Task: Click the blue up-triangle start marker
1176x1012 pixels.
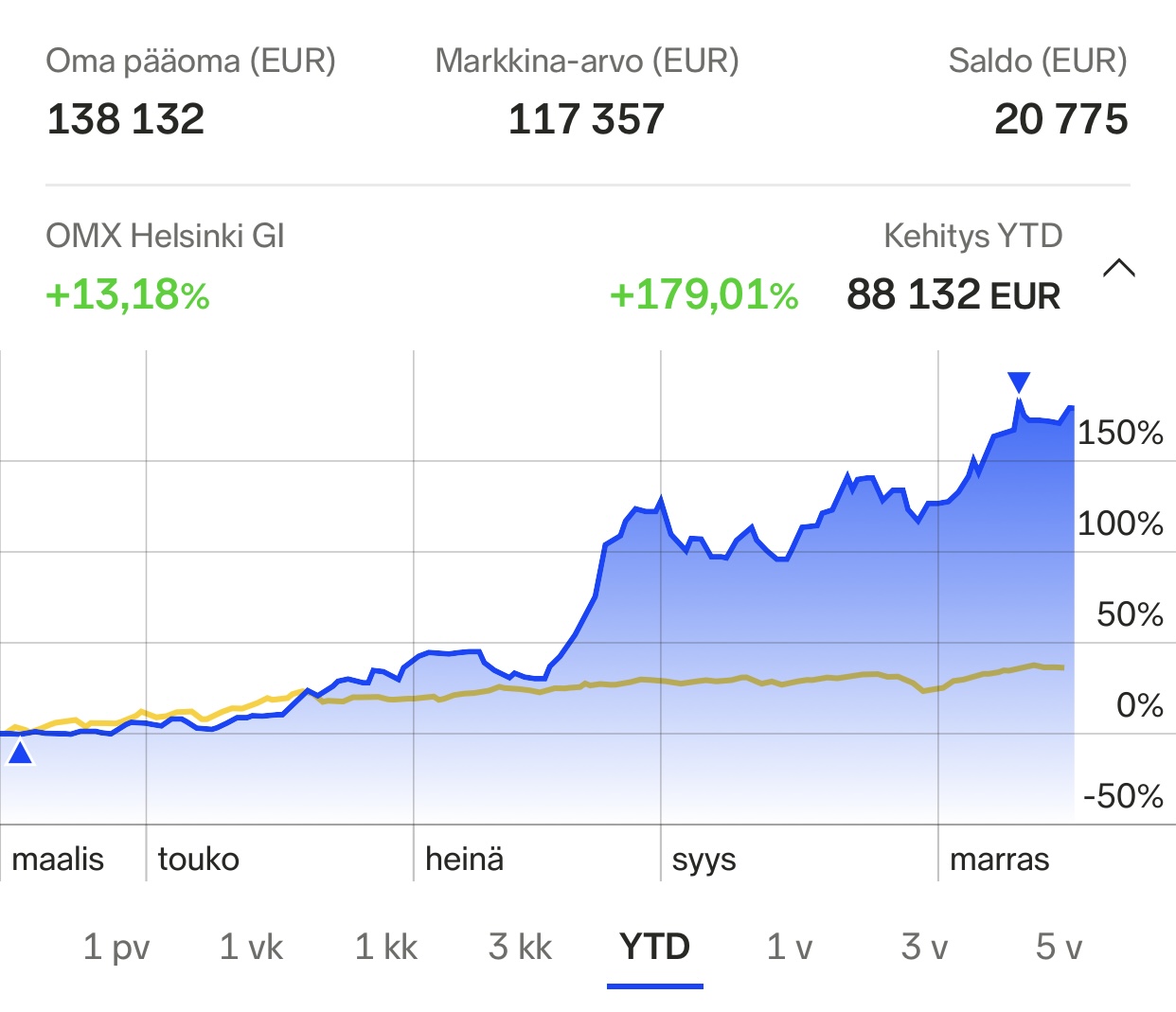Action: click(x=20, y=754)
